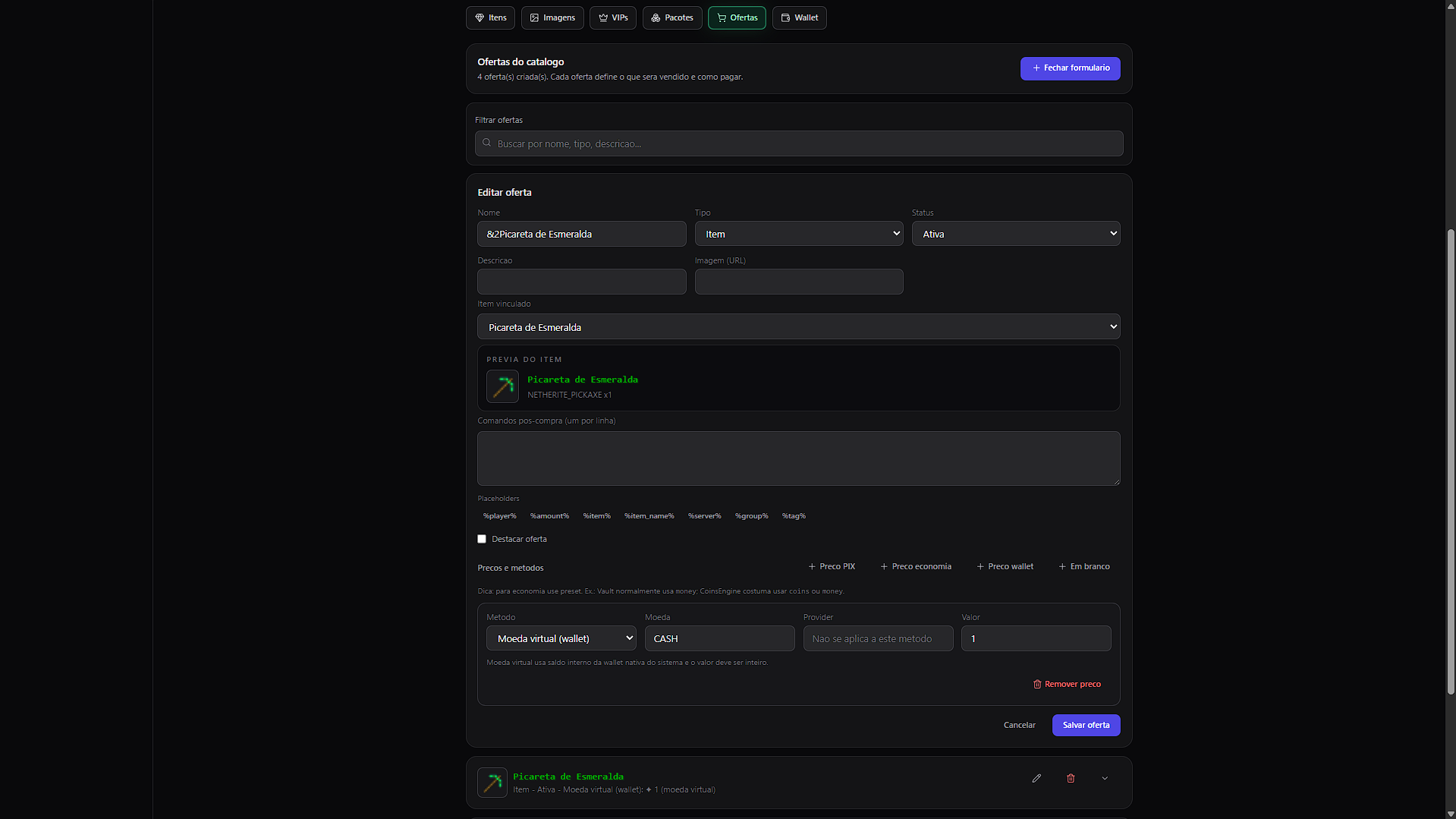Switch to the Wallet tab
The height and width of the screenshot is (819, 1456).
point(799,17)
